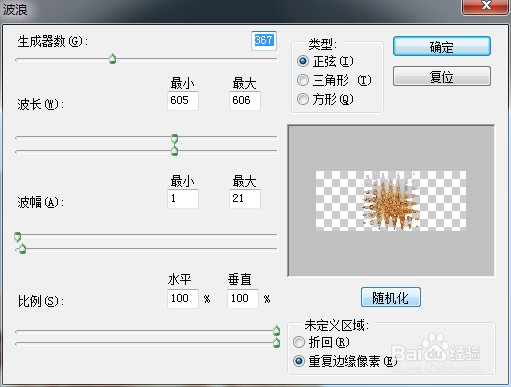Close the 波浪 dialog window
This screenshot has width=511, height=387.
(486, 6)
